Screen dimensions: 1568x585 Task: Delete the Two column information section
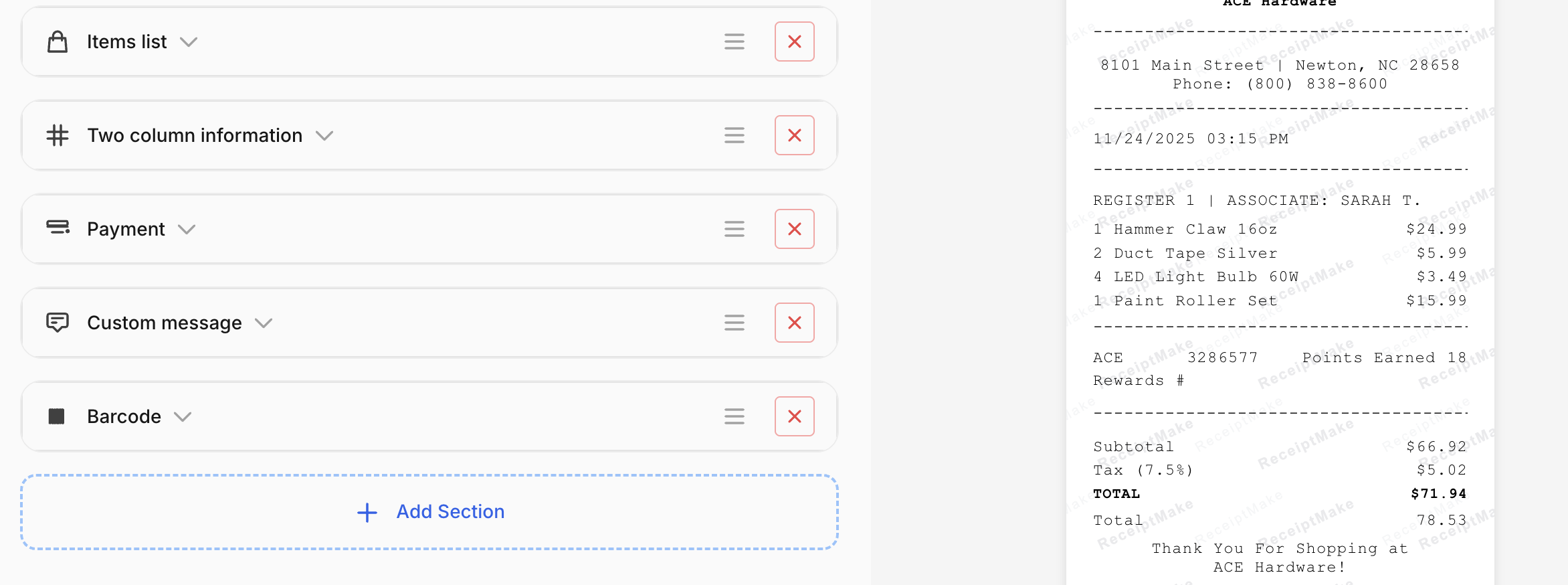pos(794,135)
